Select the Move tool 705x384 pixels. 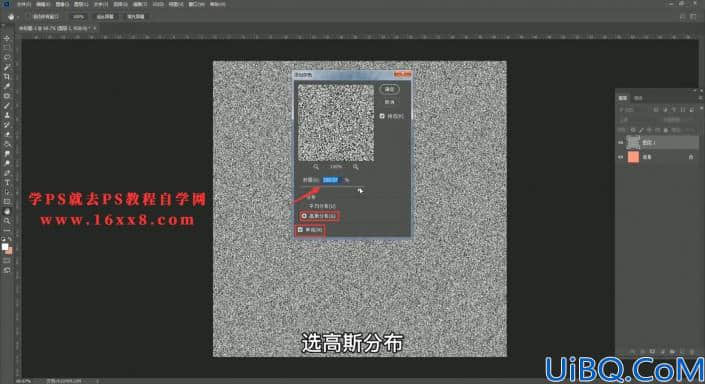tap(7, 38)
